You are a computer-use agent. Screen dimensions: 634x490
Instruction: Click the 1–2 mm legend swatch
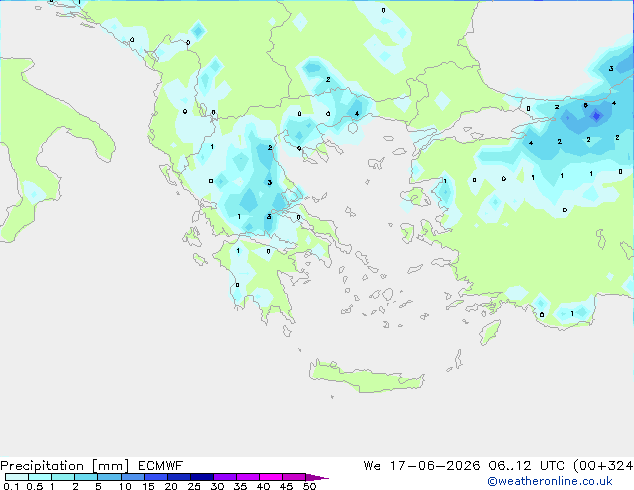[63, 477]
